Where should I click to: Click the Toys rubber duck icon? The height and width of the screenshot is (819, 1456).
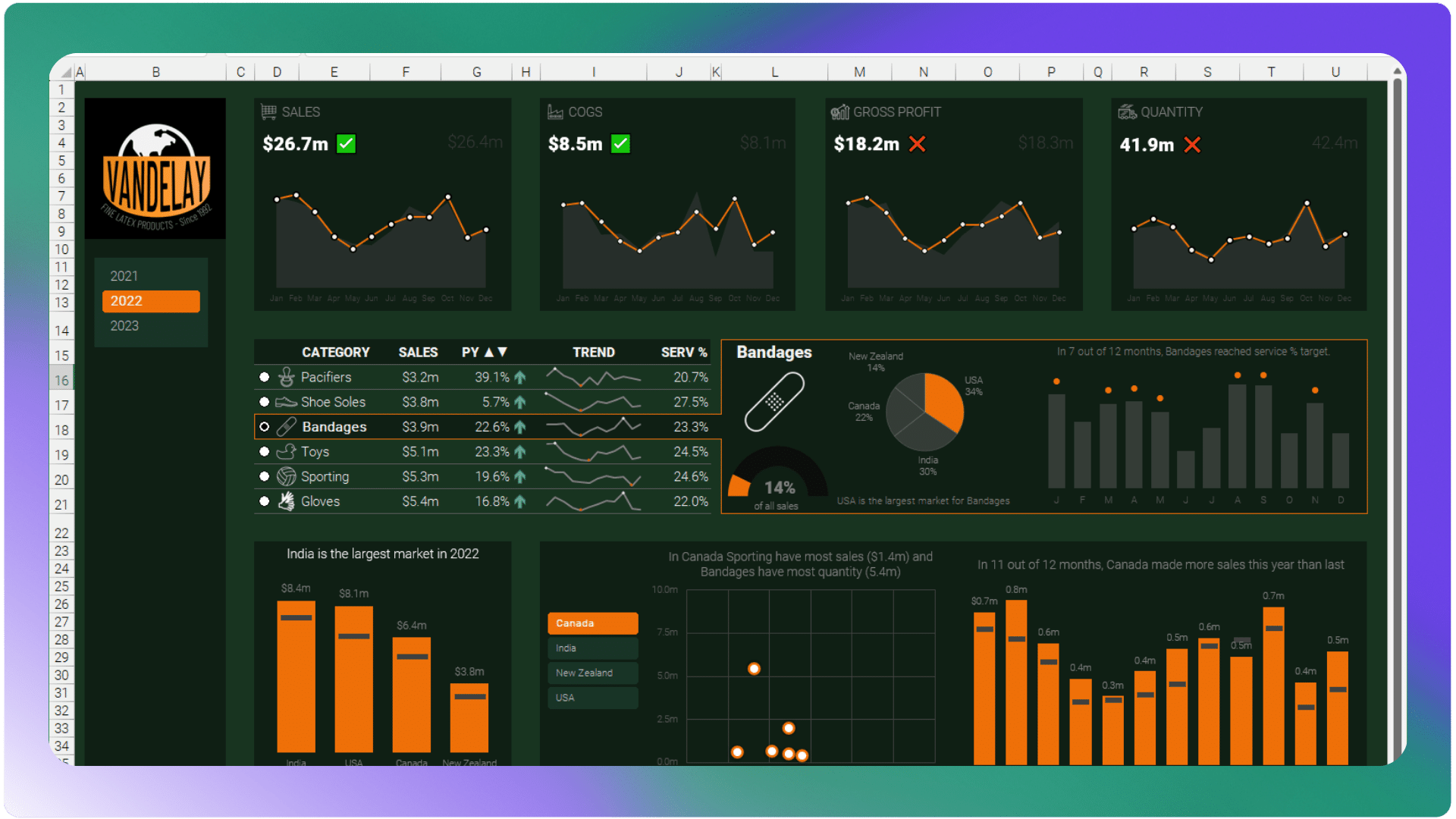(286, 452)
